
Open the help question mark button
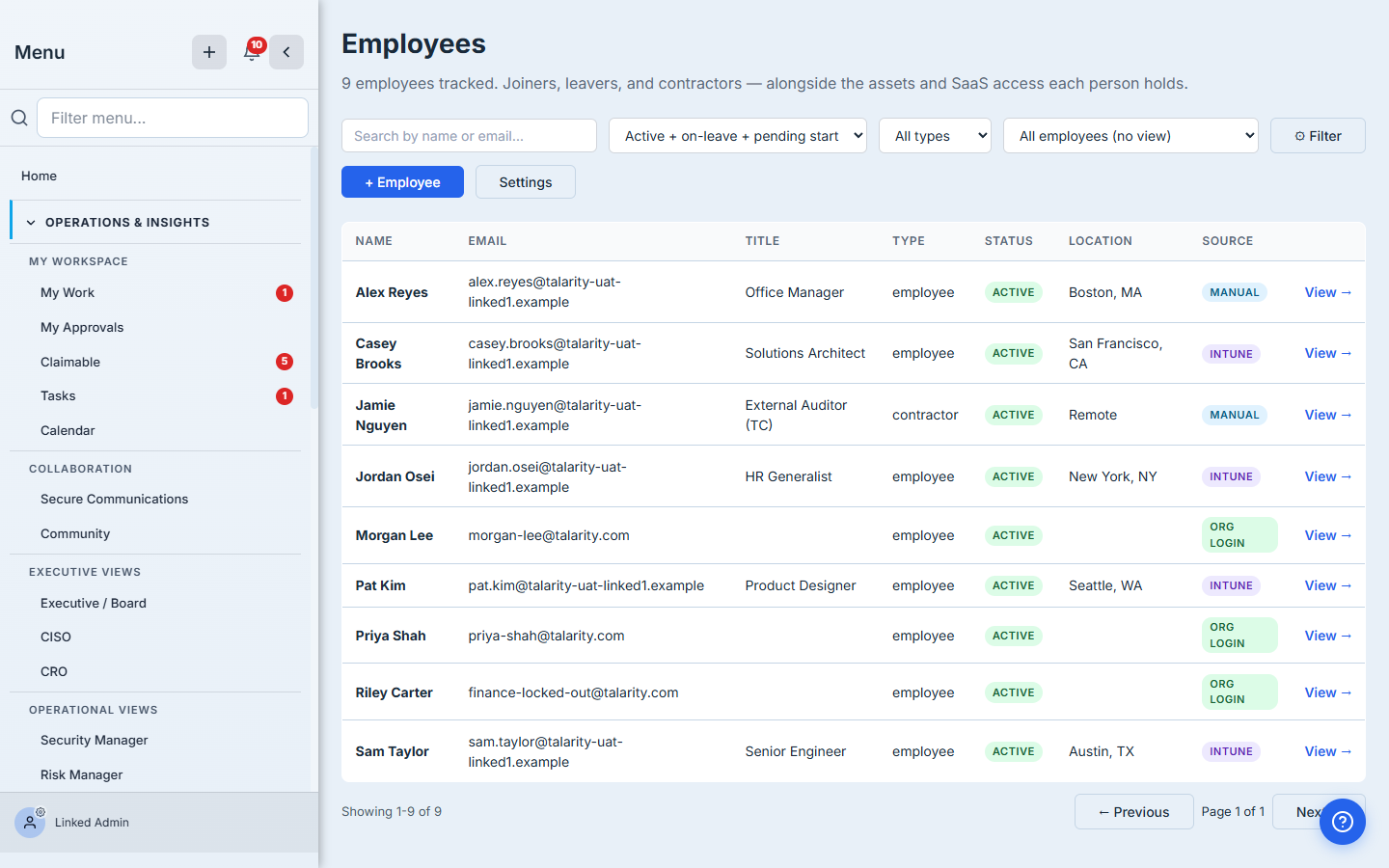[1343, 822]
